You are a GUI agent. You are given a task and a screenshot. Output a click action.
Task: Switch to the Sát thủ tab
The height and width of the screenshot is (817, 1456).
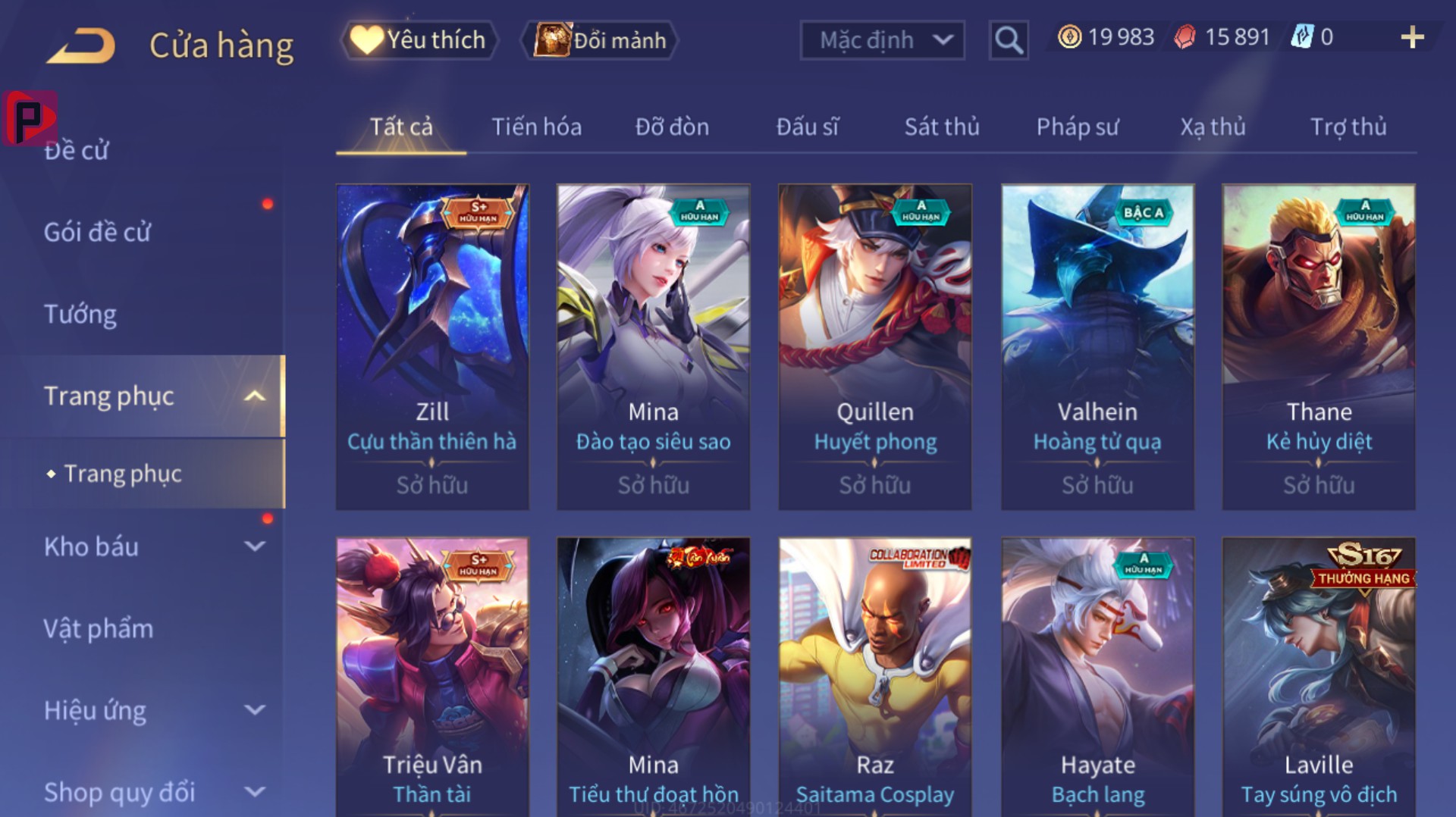coord(942,127)
